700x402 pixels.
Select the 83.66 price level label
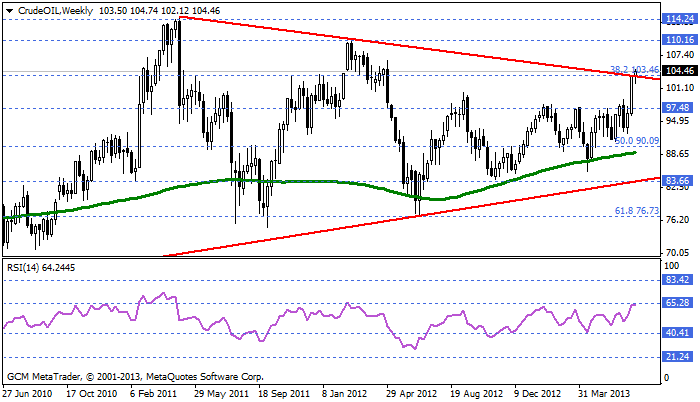[x=679, y=180]
